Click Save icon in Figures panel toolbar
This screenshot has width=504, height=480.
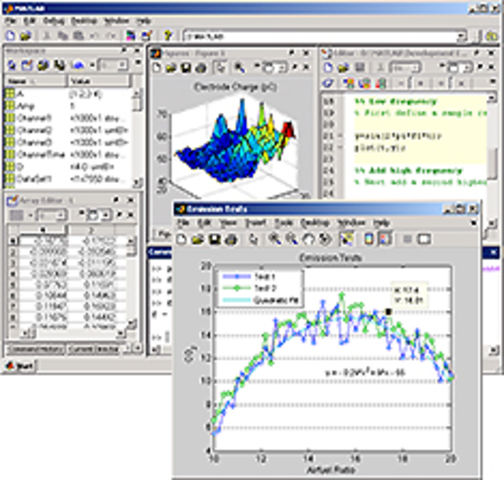click(x=185, y=68)
